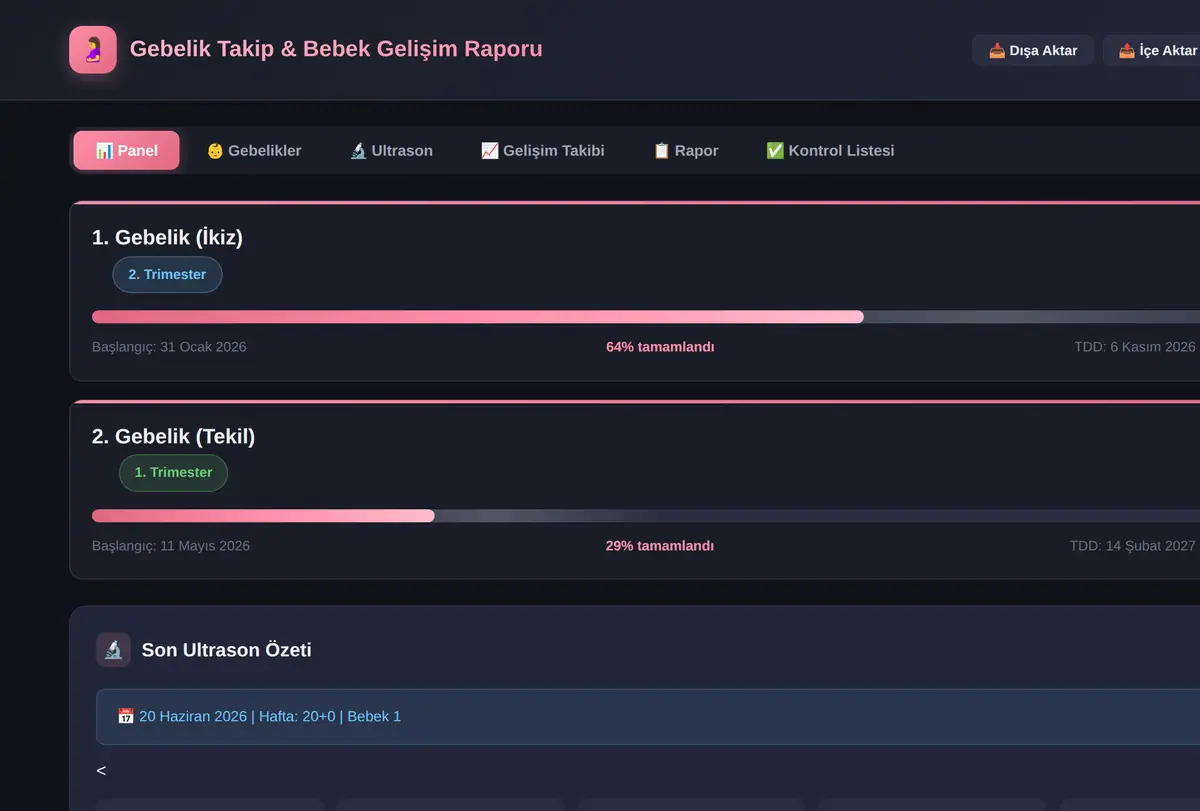Click the pregnant woman app logo icon

[93, 50]
